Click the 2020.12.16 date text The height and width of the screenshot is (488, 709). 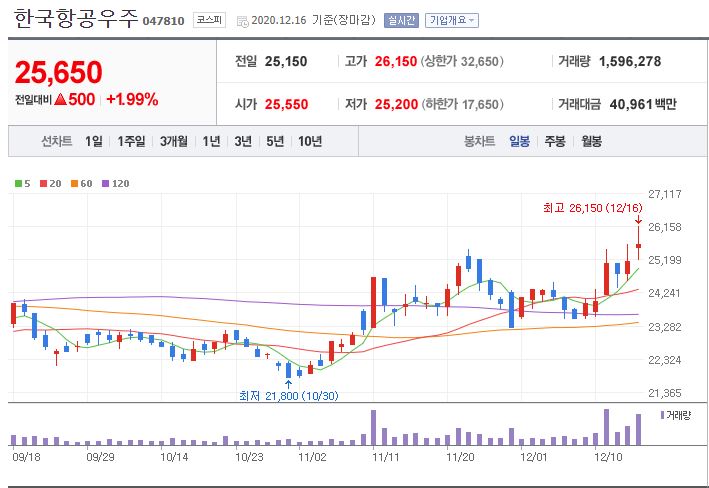(279, 20)
